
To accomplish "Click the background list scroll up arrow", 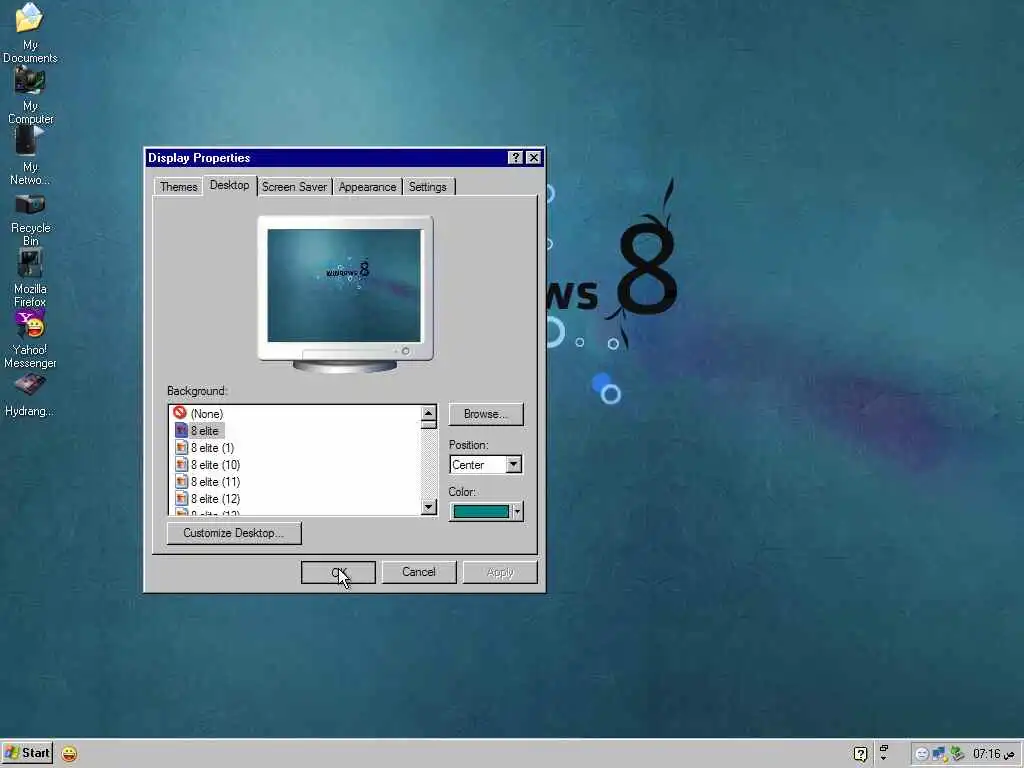I will point(428,413).
